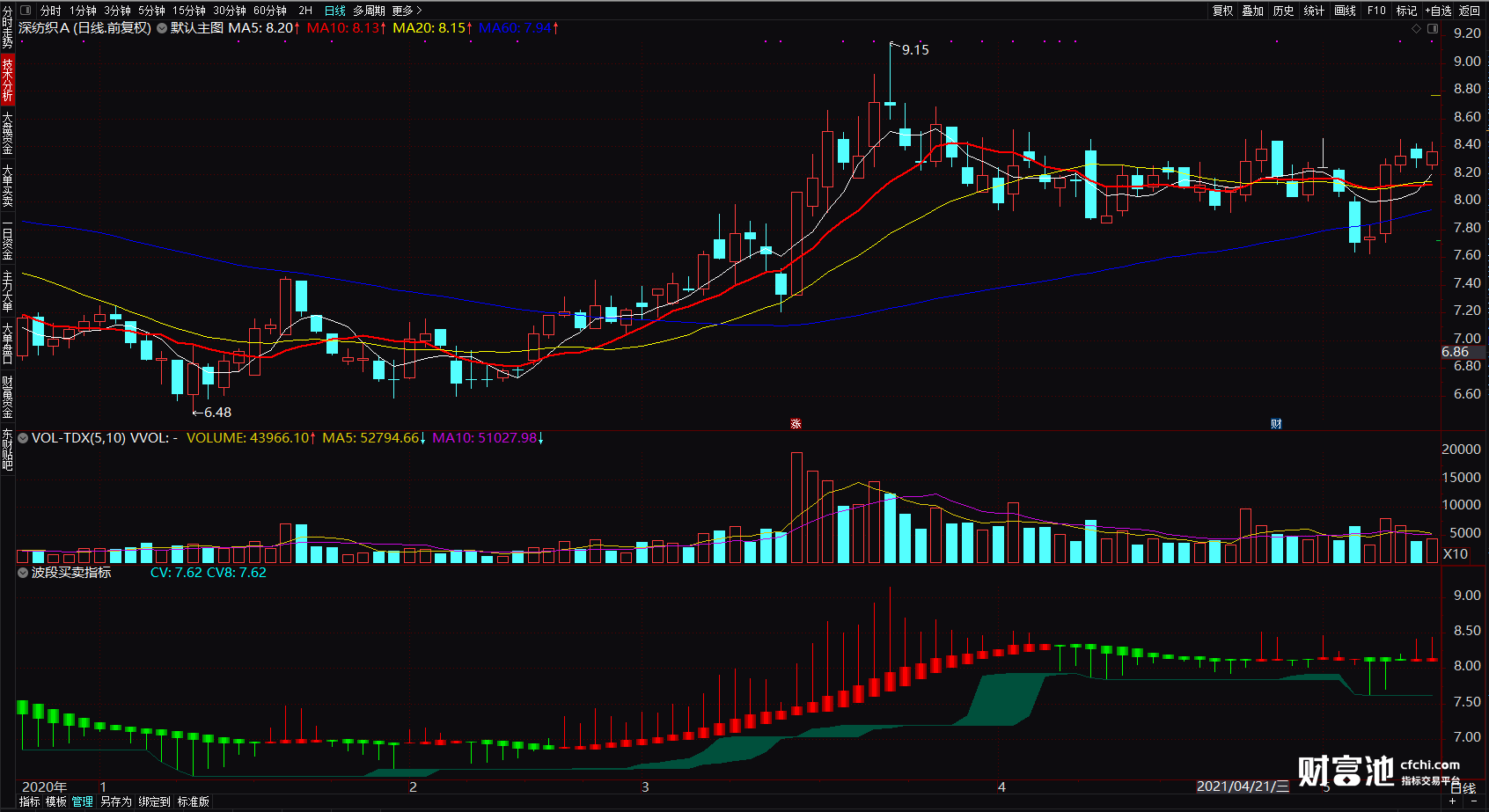Open 大单盘口 sidebar tab
The image size is (1489, 812).
point(7,343)
